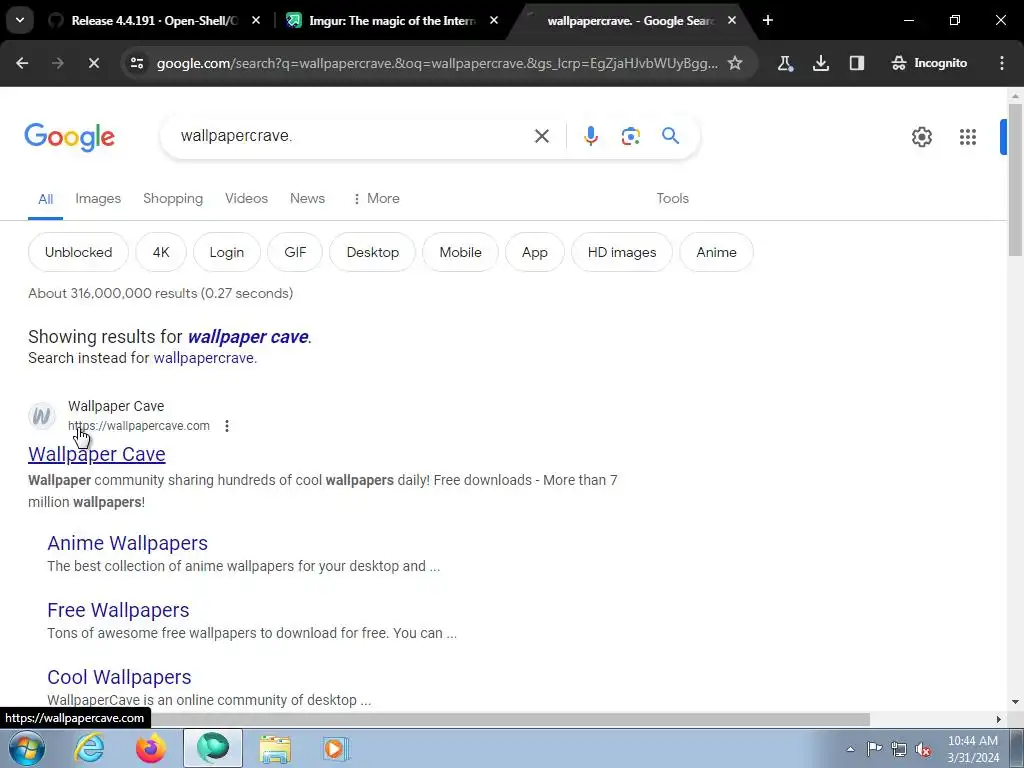Image resolution: width=1024 pixels, height=768 pixels.
Task: Apply the Mobile filter chip
Action: click(460, 252)
